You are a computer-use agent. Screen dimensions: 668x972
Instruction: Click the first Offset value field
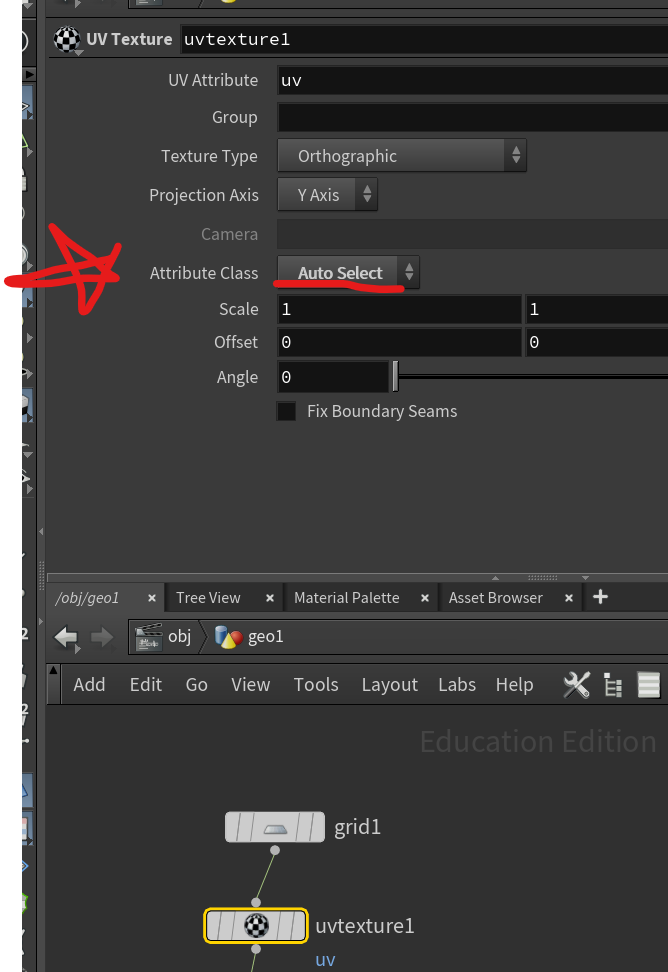pos(399,342)
